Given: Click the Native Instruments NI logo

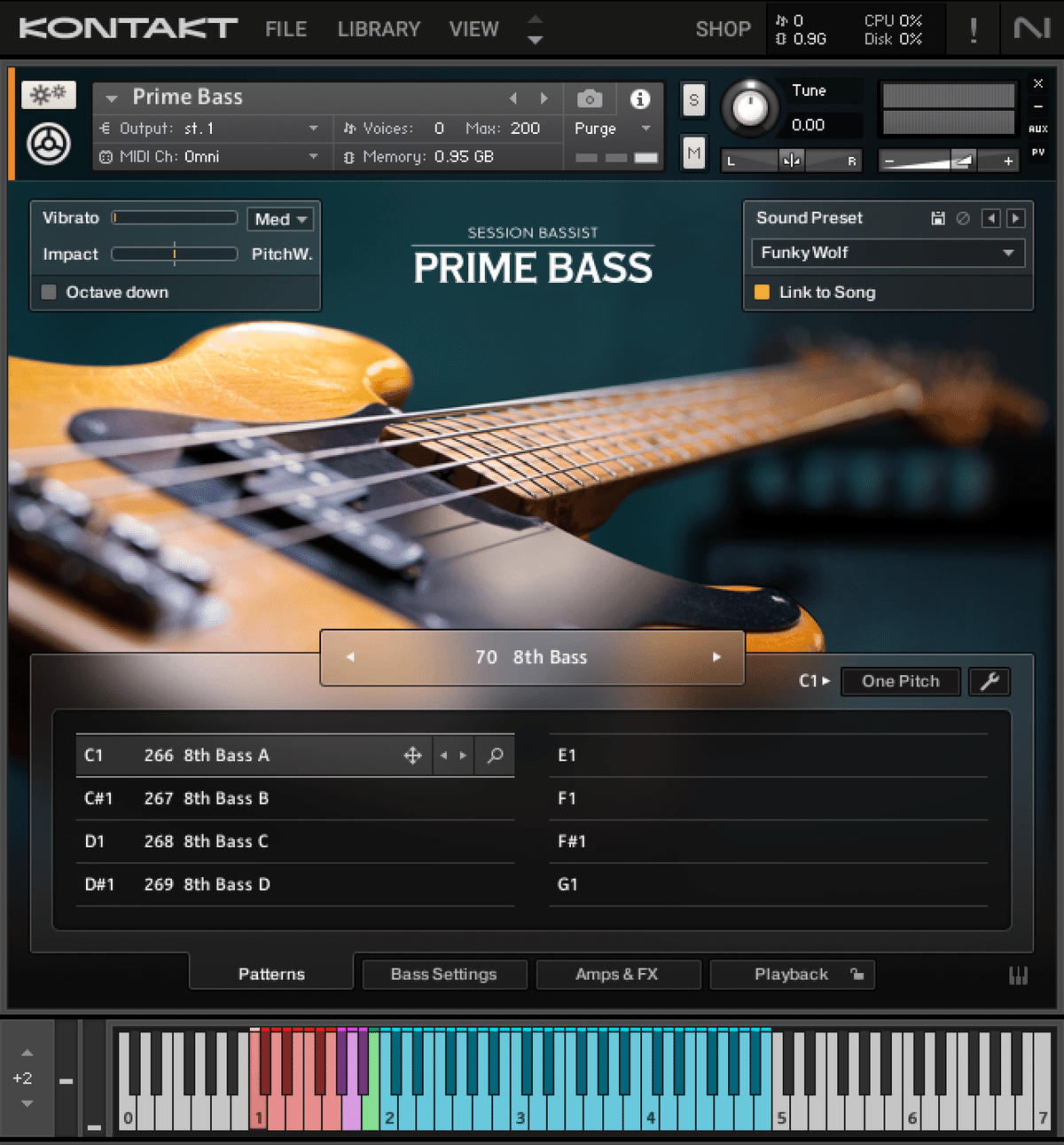Looking at the screenshot, I should [x=1032, y=29].
